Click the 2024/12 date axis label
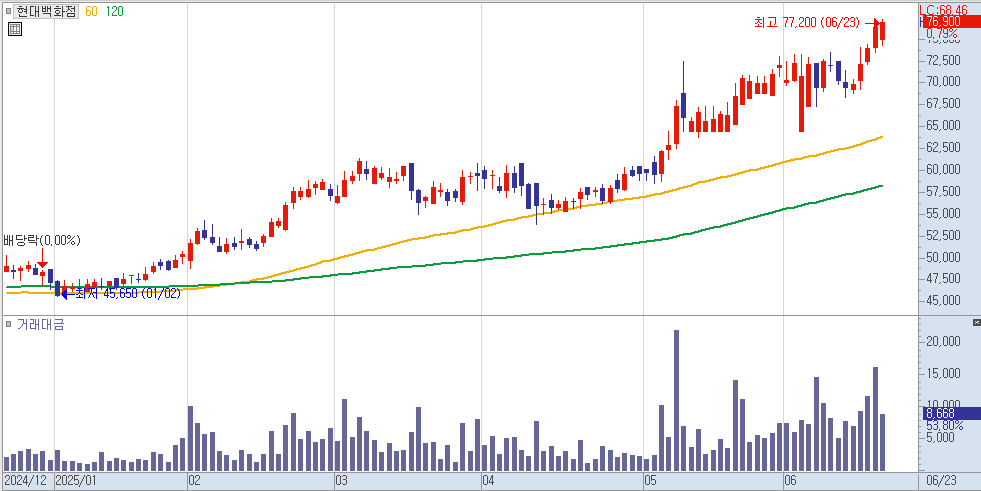The width and height of the screenshot is (981, 491). point(26,481)
